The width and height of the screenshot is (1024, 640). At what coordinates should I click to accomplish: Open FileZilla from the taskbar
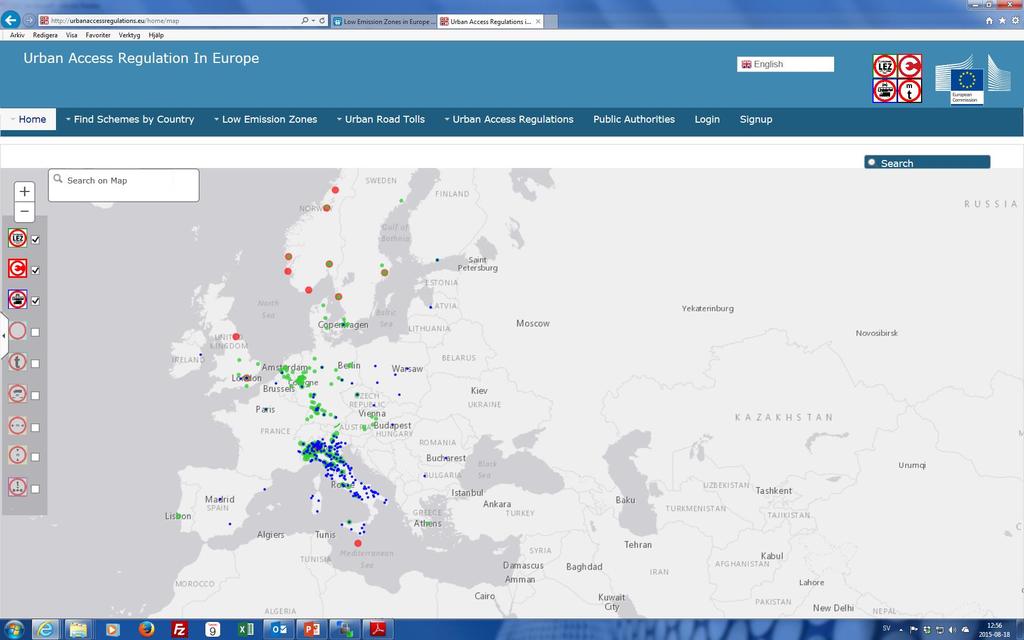[179, 630]
